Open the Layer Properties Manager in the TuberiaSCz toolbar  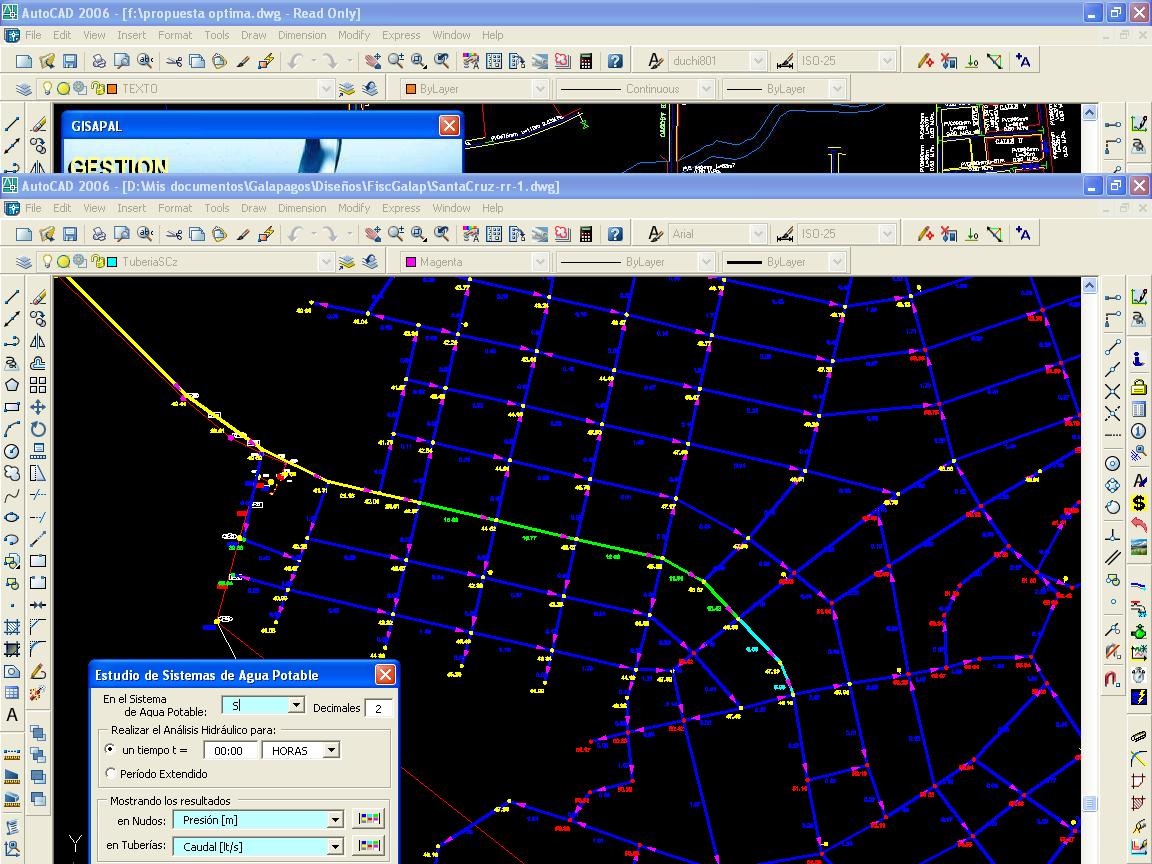coord(24,262)
